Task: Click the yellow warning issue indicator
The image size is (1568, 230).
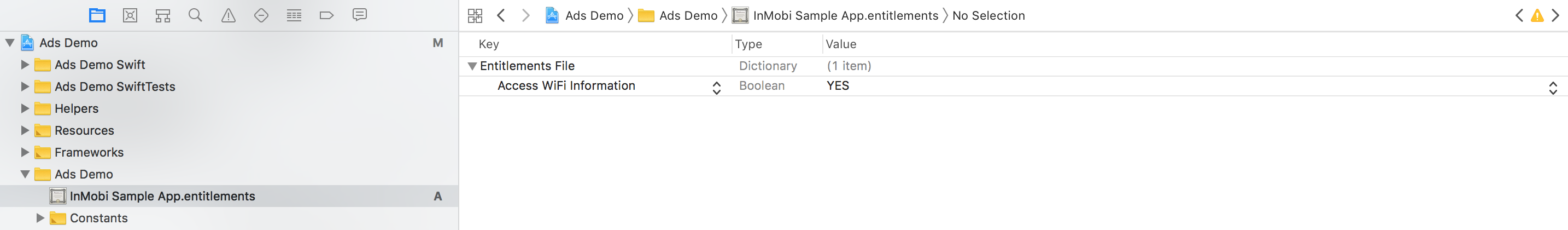Action: pyautogui.click(x=1537, y=16)
